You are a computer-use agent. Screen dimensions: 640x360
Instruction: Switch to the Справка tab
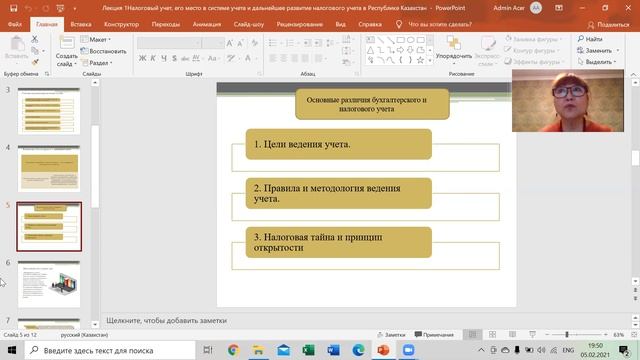click(370, 24)
